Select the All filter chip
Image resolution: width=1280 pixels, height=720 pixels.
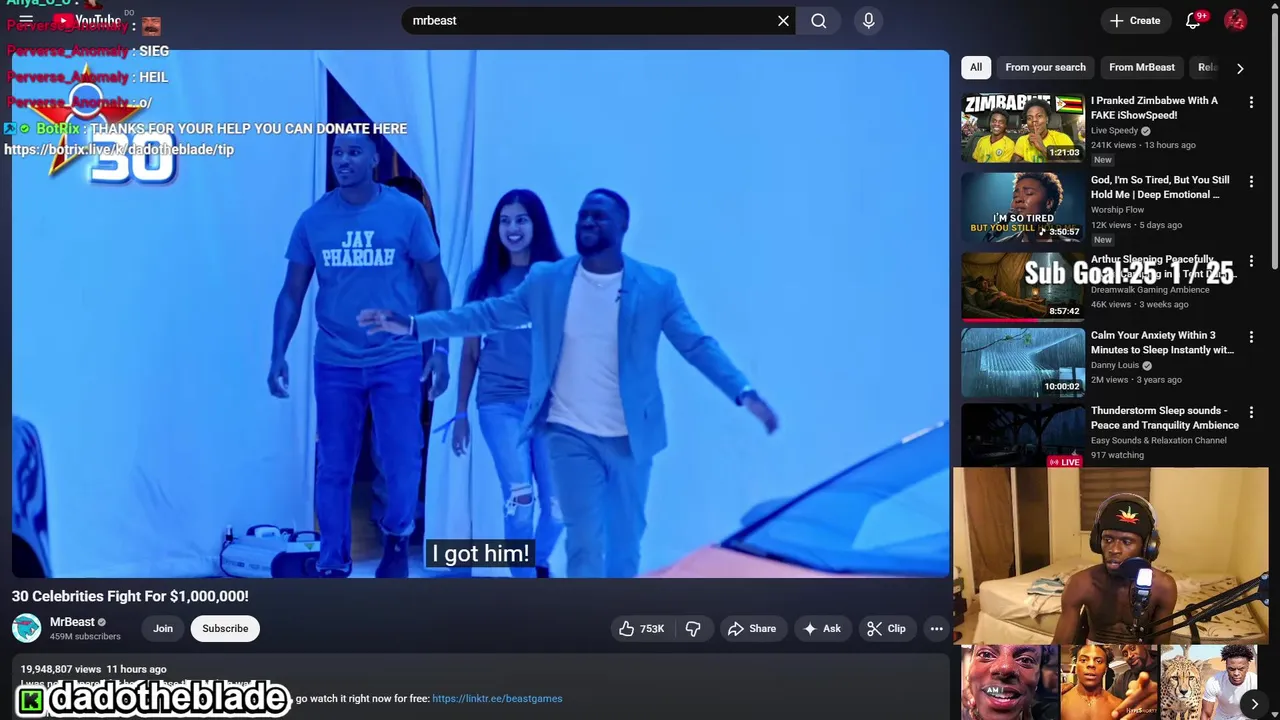[976, 67]
